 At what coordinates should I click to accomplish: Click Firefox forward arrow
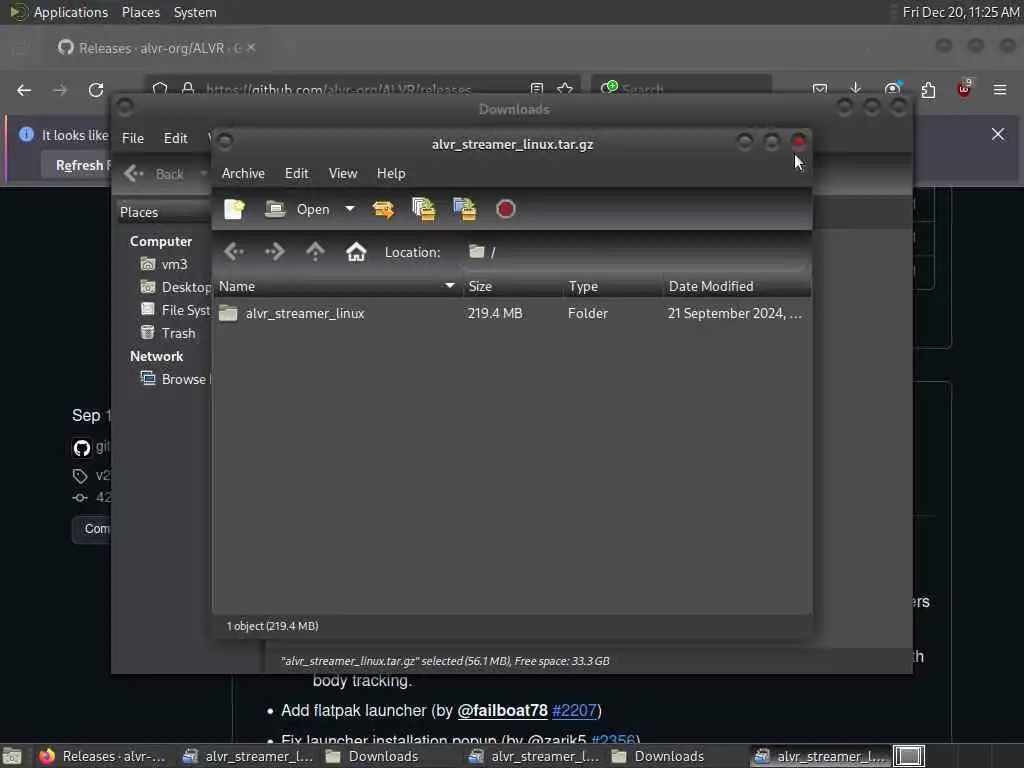60,90
